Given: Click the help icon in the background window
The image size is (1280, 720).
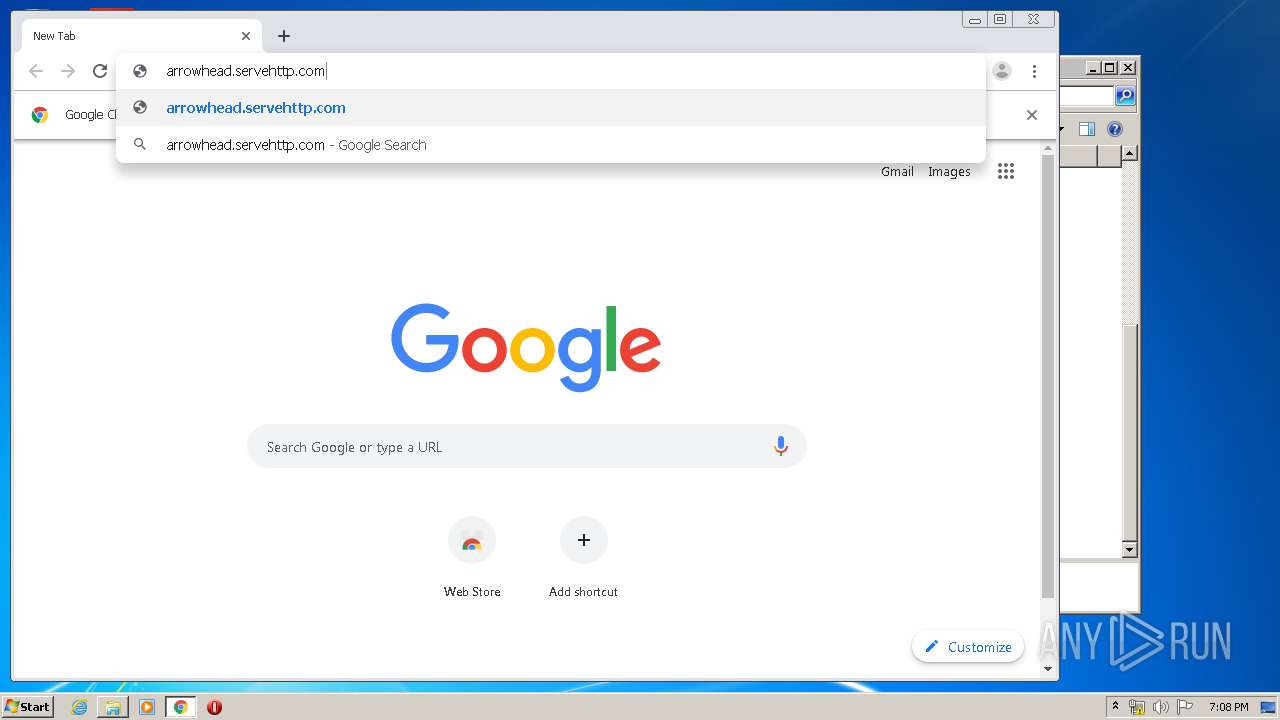Looking at the screenshot, I should [1115, 129].
